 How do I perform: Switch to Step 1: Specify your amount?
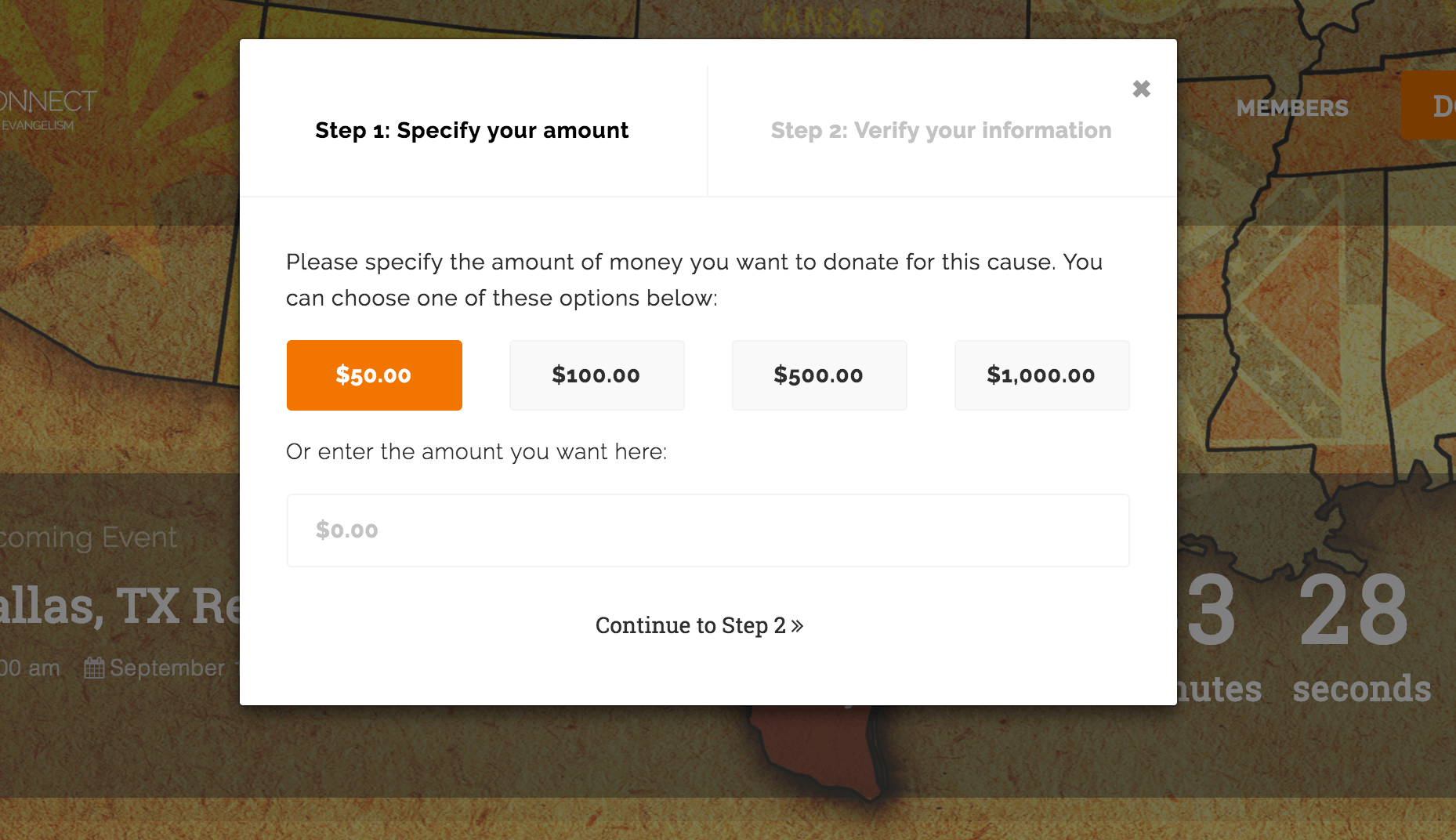coord(472,130)
